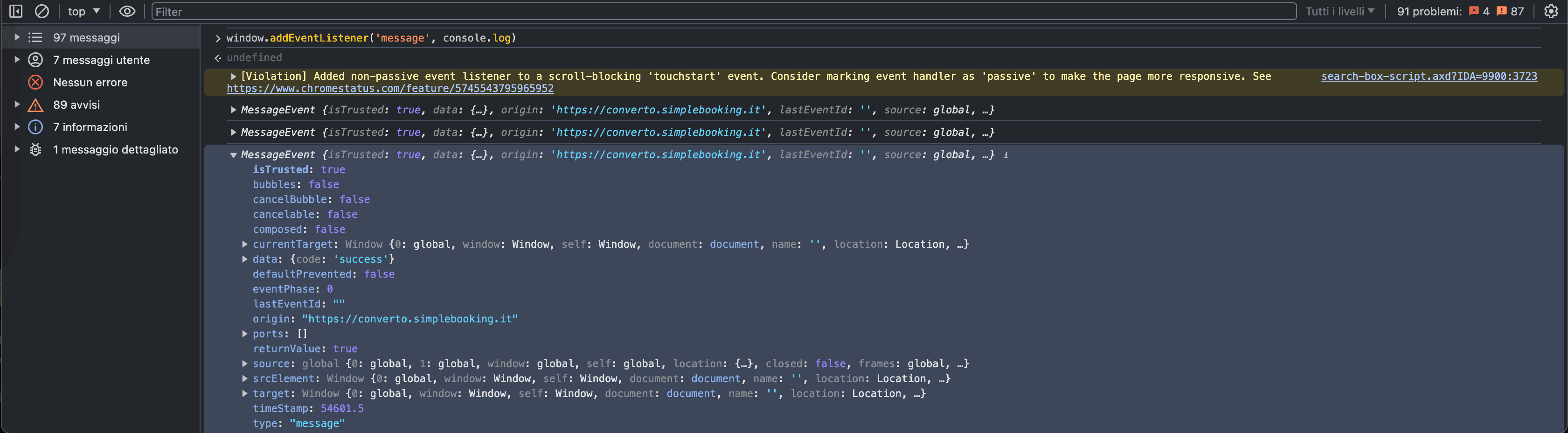Click the red error circle icon

point(35,82)
